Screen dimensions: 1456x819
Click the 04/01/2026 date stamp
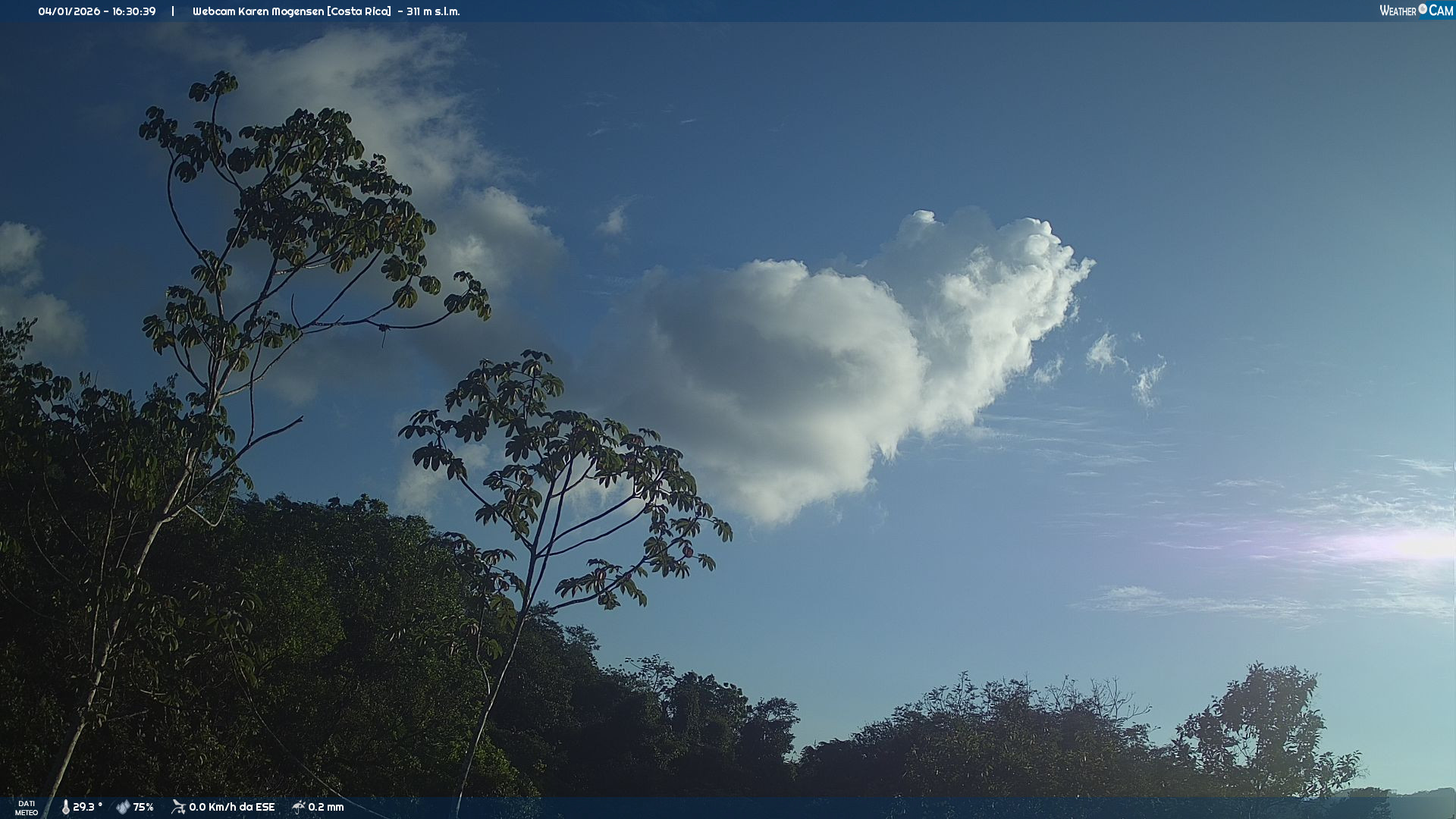[x=69, y=11]
